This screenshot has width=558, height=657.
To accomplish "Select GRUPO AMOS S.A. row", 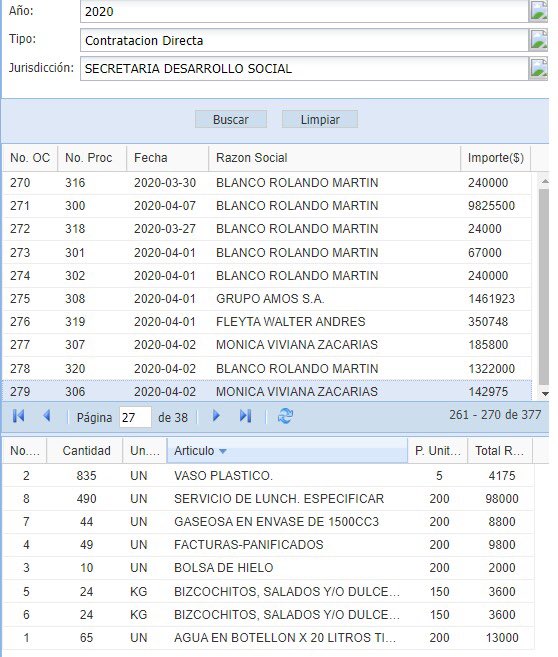I will tap(267, 299).
